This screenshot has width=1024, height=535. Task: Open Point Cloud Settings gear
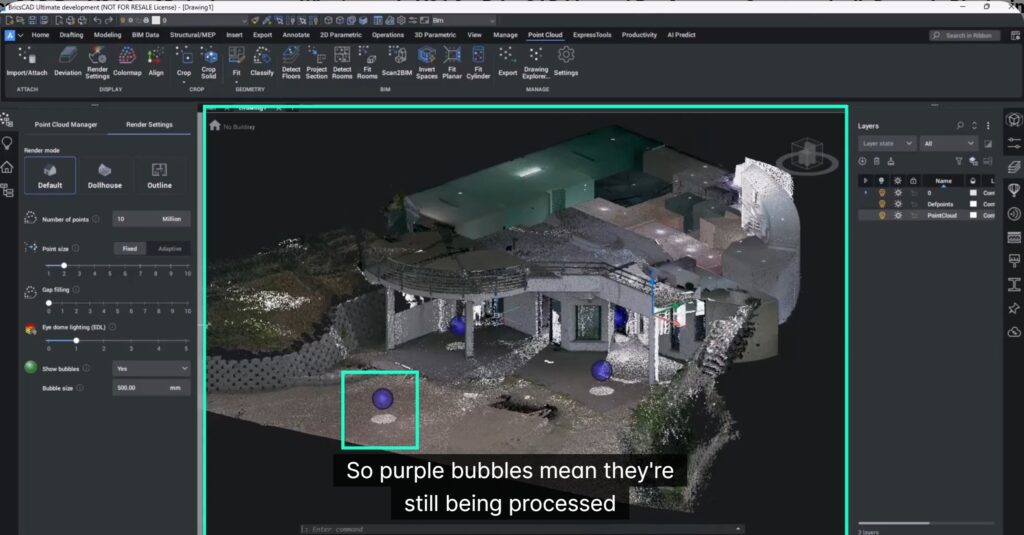[566, 63]
